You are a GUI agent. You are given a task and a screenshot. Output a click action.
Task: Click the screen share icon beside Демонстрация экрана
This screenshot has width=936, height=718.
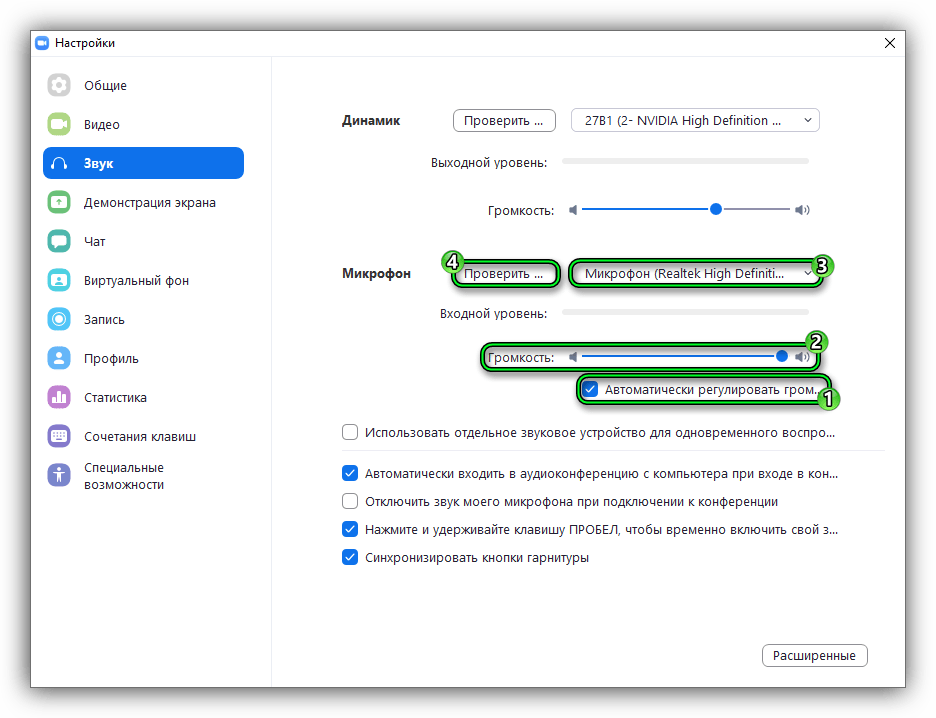point(58,202)
